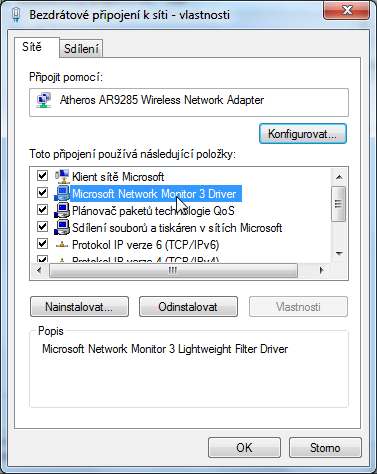Select Sdílení souborů a tiskáren list item
The image size is (377, 474).
[x=177, y=228]
